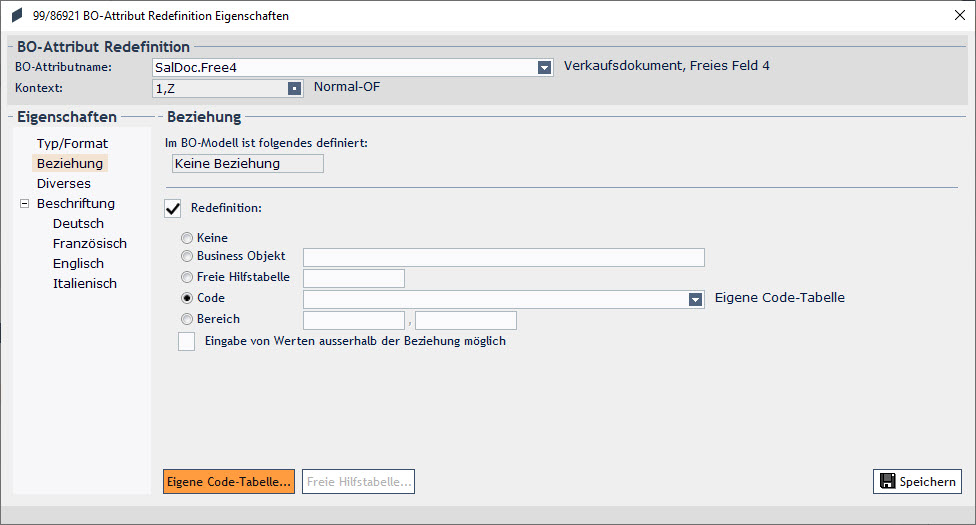This screenshot has width=976, height=525.
Task: Select the Beschriftung tree item
Action: (x=75, y=203)
